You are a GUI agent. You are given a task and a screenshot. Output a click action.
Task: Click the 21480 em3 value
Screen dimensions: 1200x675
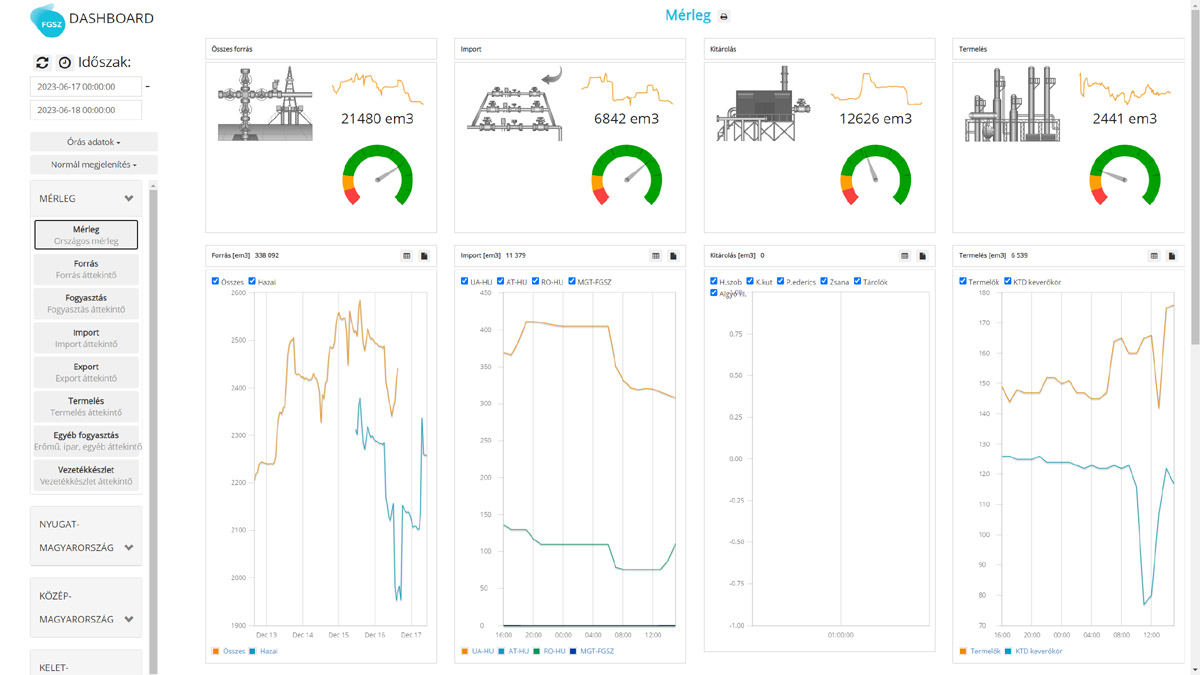[x=377, y=118]
